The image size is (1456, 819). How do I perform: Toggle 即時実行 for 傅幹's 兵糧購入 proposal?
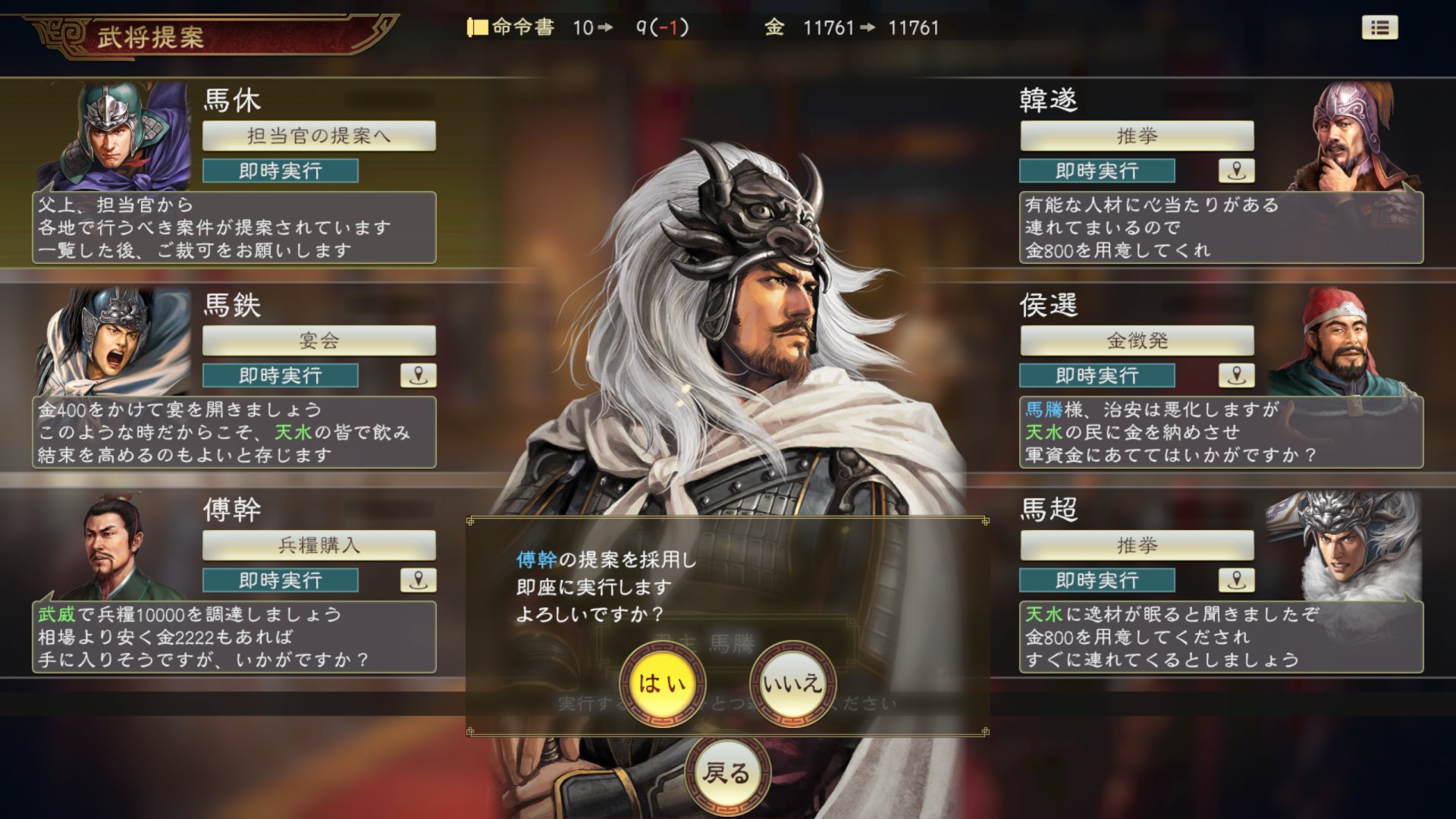281,580
